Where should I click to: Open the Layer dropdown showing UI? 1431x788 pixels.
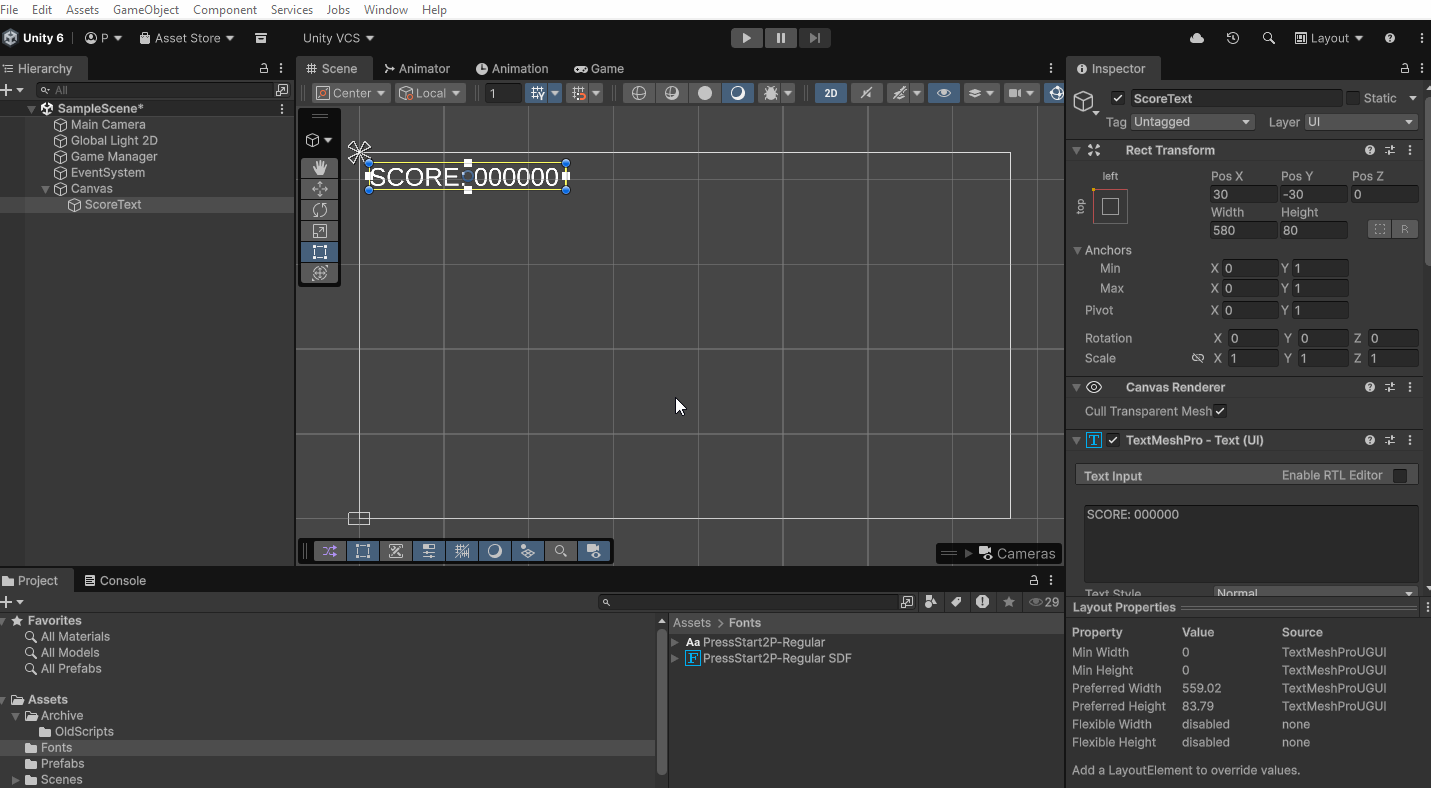click(x=1361, y=122)
